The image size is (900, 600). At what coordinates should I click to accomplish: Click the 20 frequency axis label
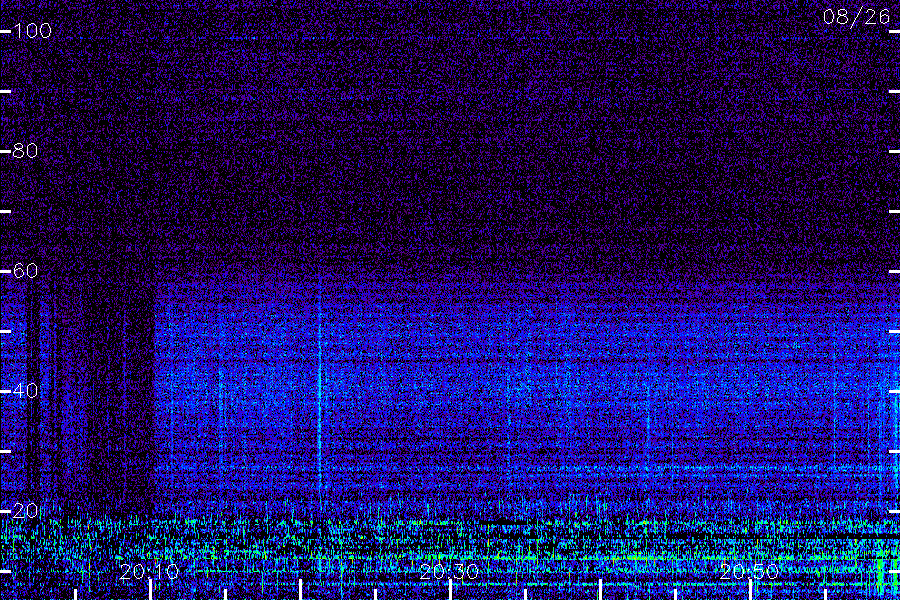[x=26, y=510]
